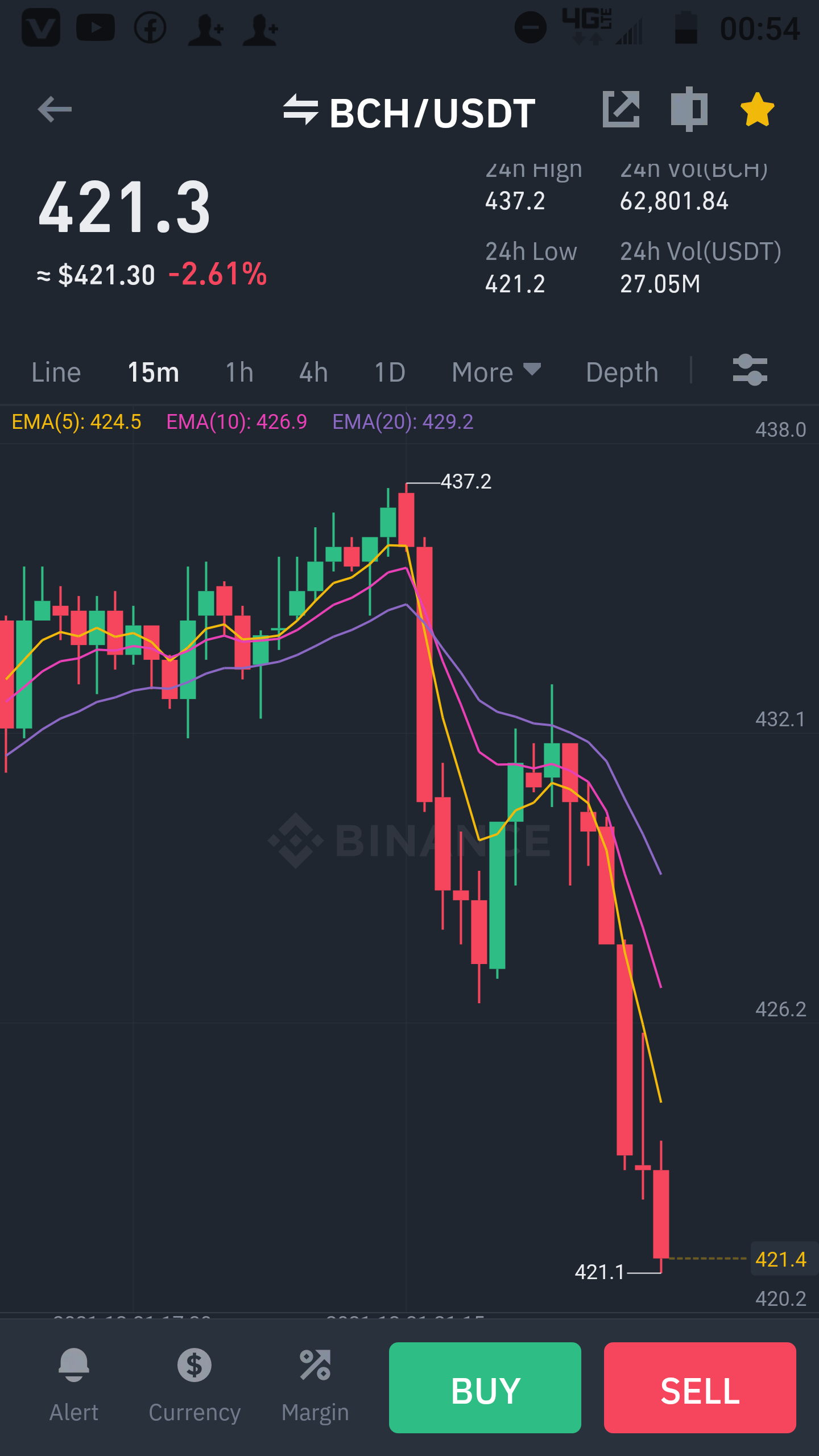Tap the back arrow icon
The image size is (819, 1456).
coord(55,109)
